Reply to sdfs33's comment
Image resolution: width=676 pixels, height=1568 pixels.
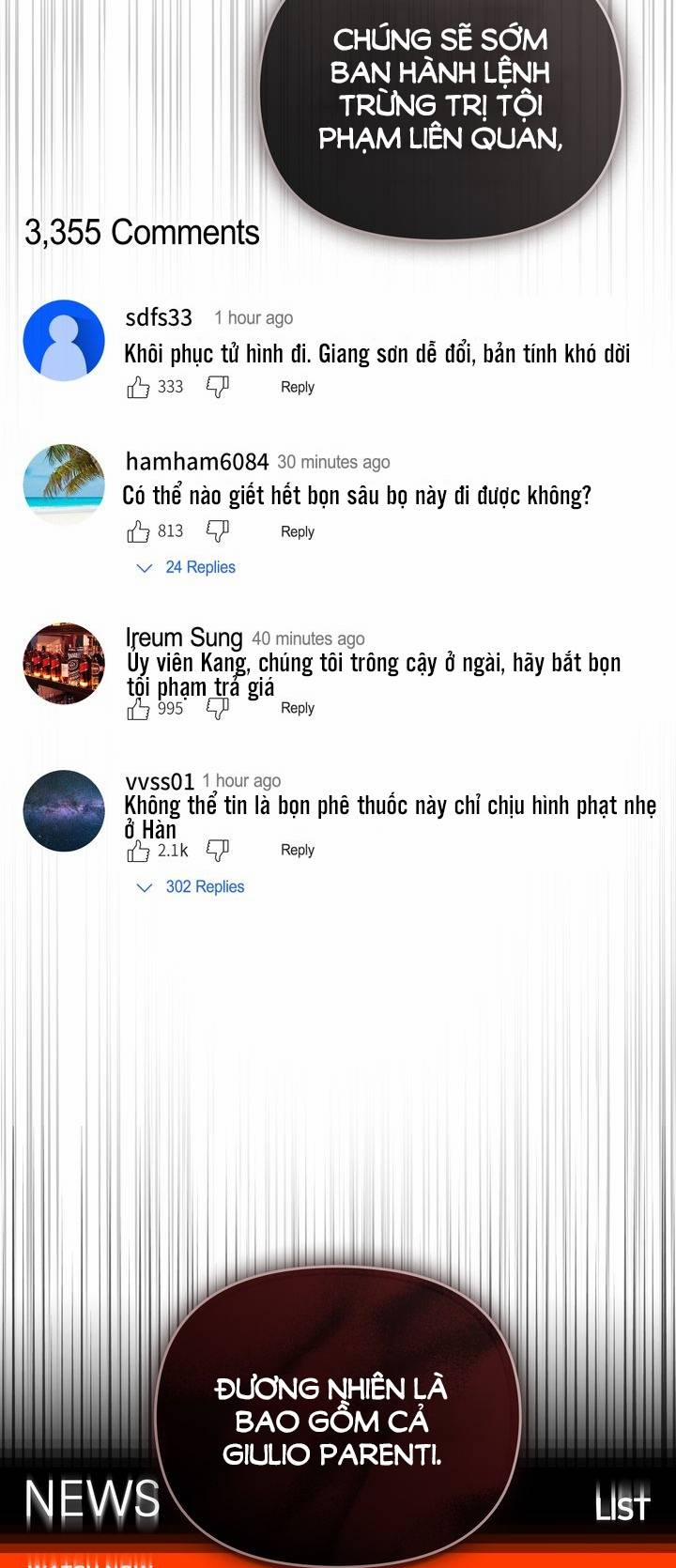coord(298,387)
